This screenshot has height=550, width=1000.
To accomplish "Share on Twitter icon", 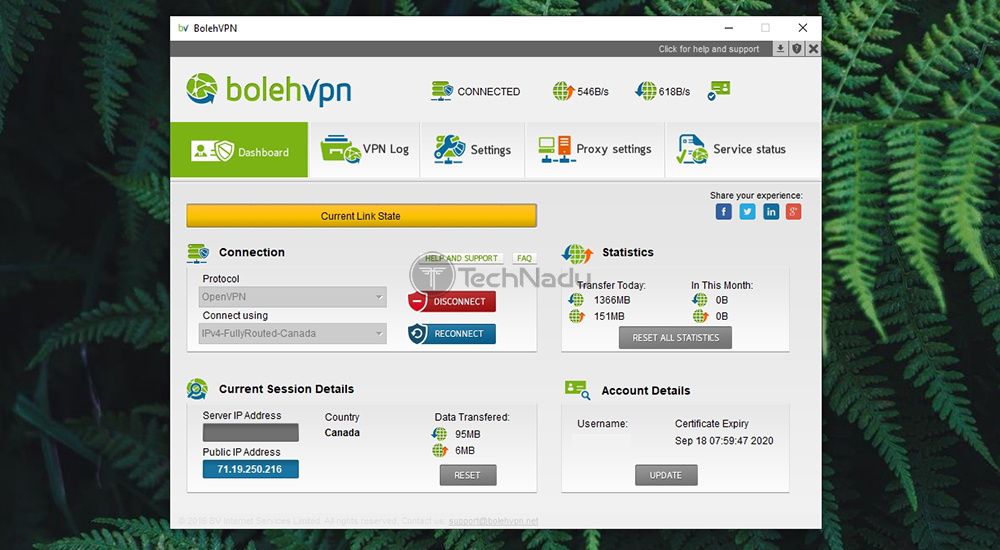I will point(747,212).
